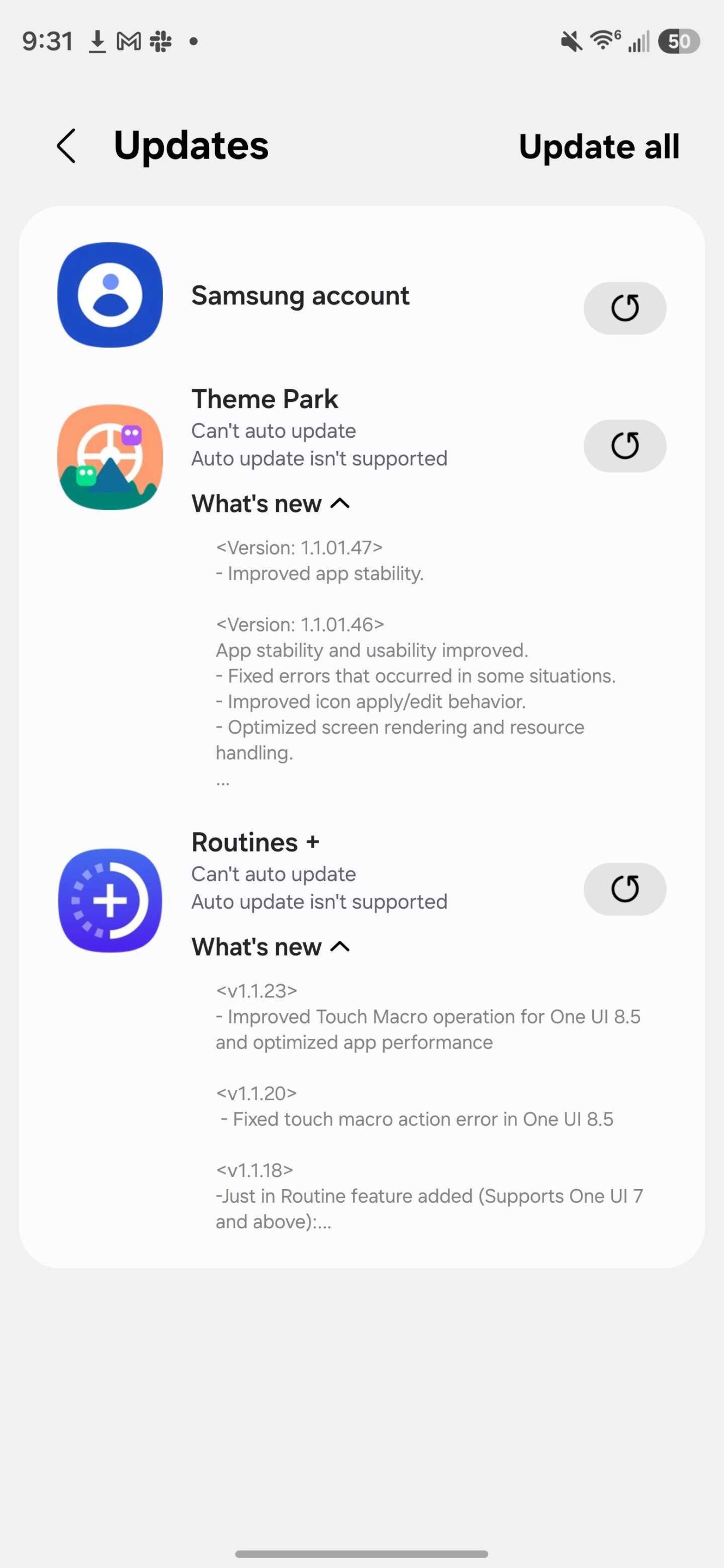This screenshot has height=1568, width=724.
Task: Tap the back arrow beside Updates
Action: coord(66,146)
